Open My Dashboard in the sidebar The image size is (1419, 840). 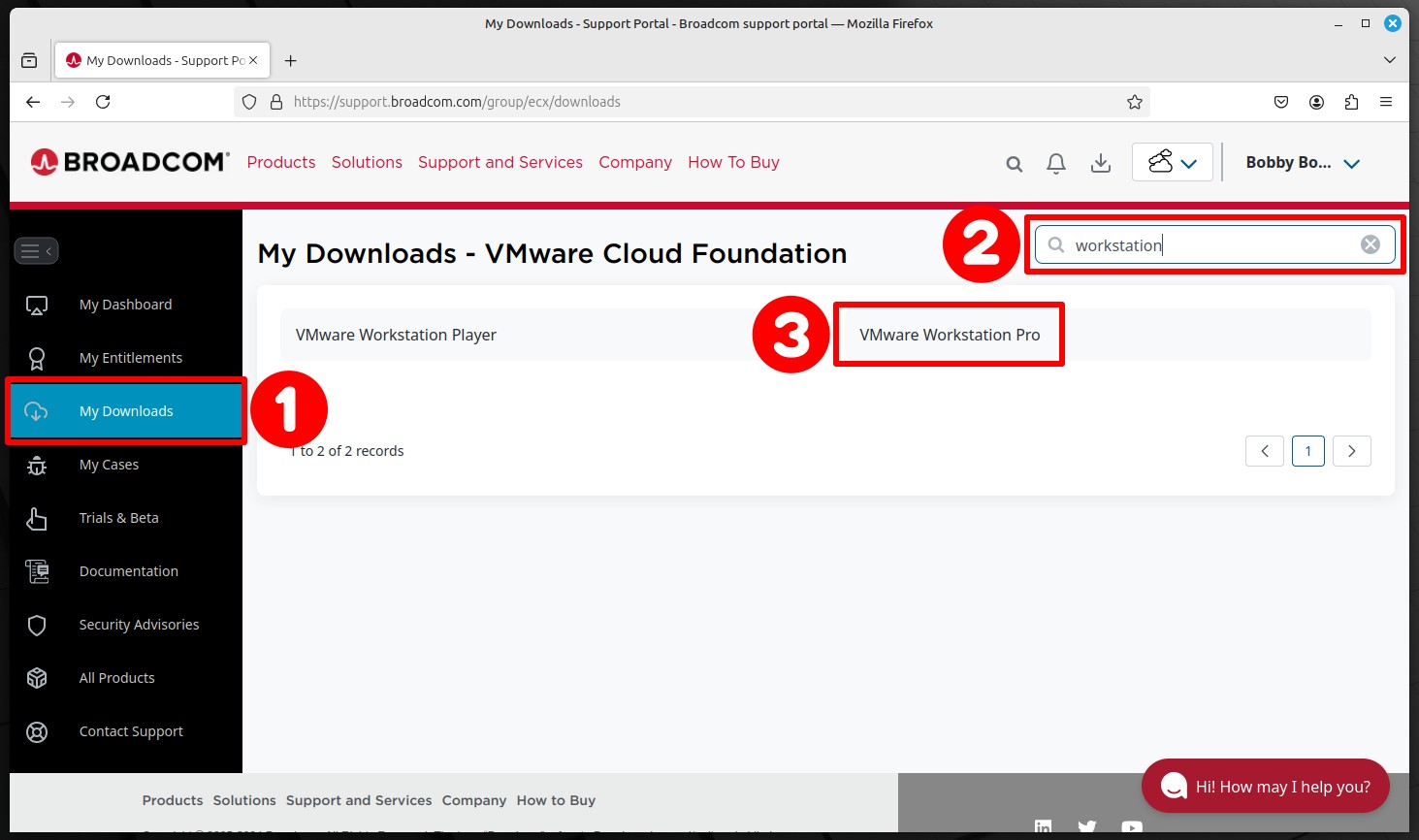tap(125, 305)
